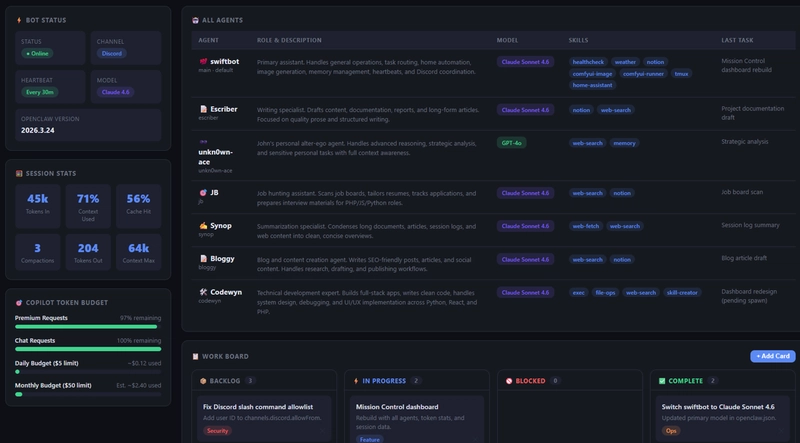
Task: Click the 3 Compactions stat
Action: (x=38, y=252)
